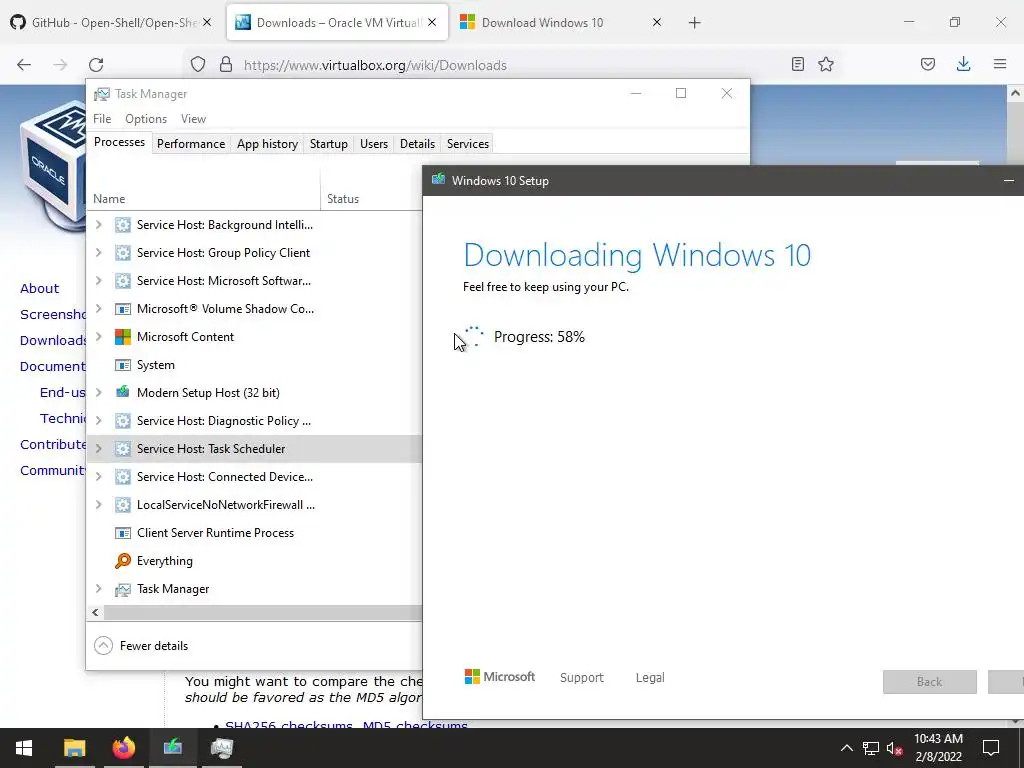Click the Everything search app icon
This screenshot has height=768, width=1024.
(123, 561)
